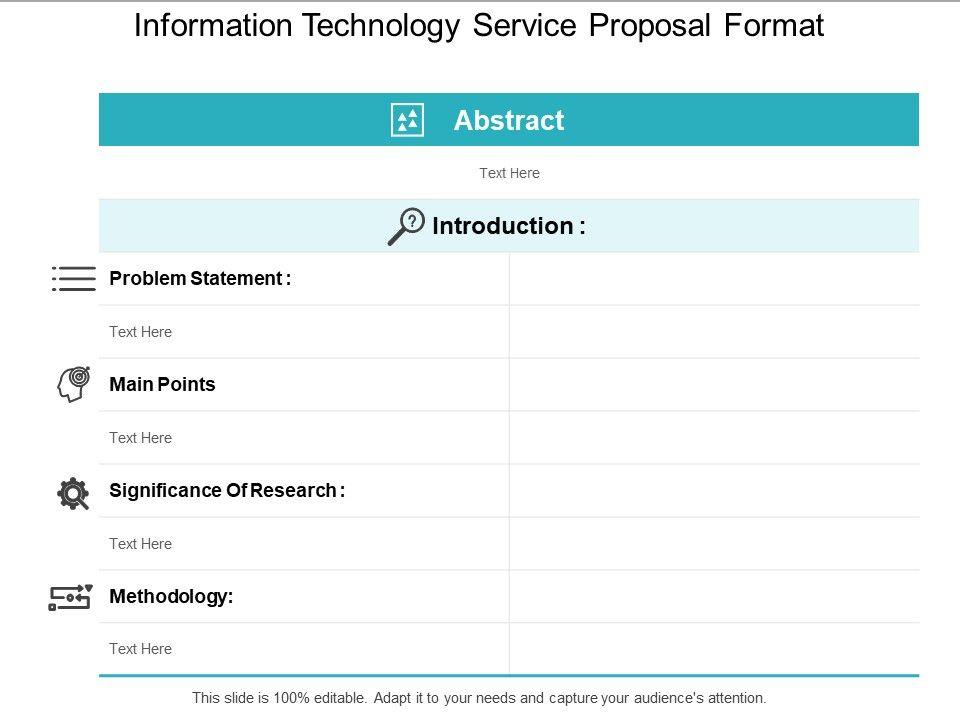
Task: Click the "Text Here" placeholder under Significance Of Research
Action: [x=140, y=544]
